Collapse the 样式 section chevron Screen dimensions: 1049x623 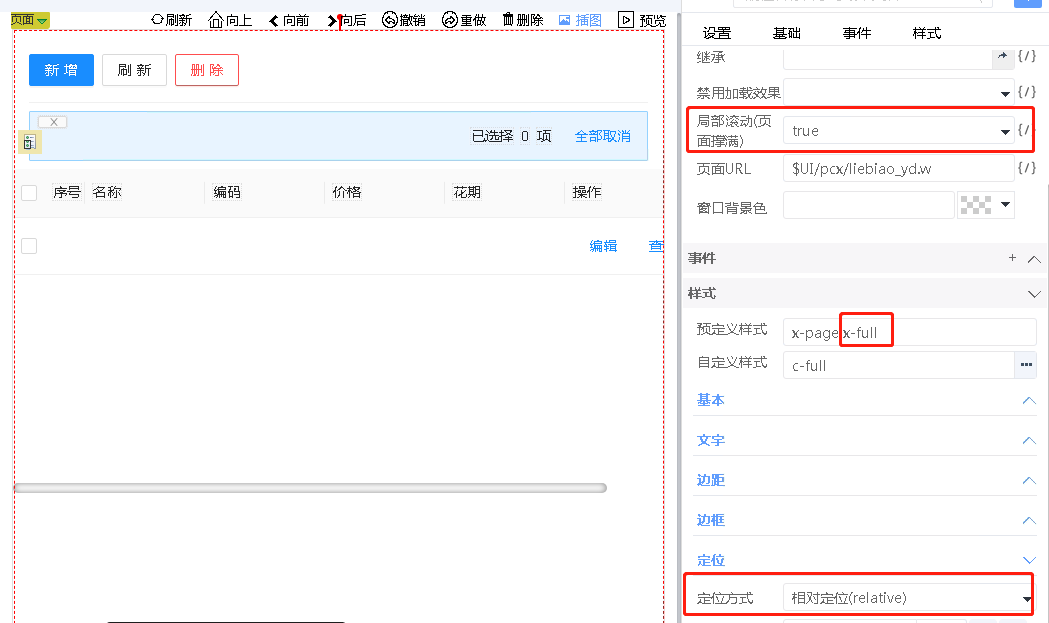click(x=1034, y=294)
